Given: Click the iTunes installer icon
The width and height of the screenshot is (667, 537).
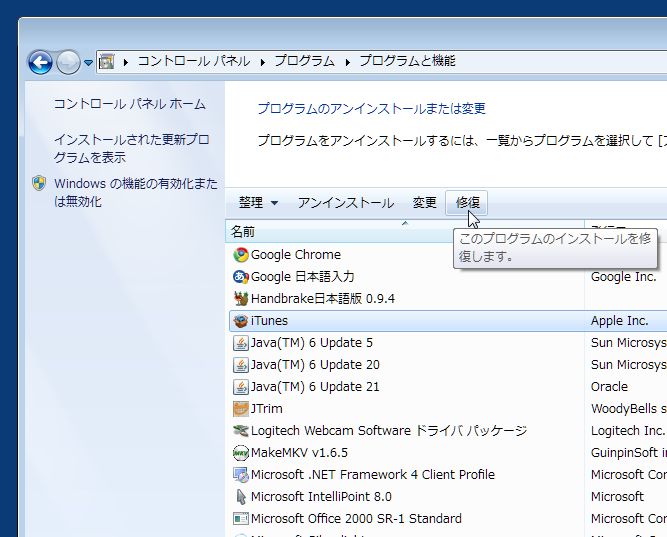Looking at the screenshot, I should pos(241,321).
